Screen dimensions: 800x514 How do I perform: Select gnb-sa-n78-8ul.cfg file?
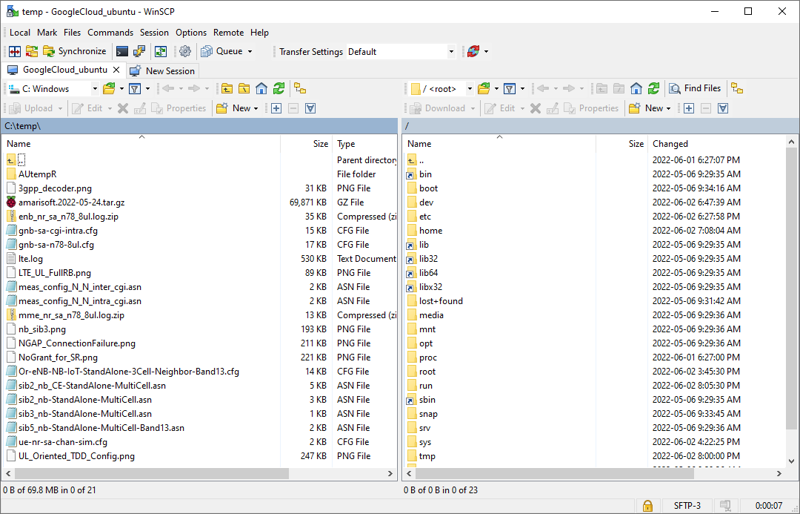pyautogui.click(x=56, y=245)
